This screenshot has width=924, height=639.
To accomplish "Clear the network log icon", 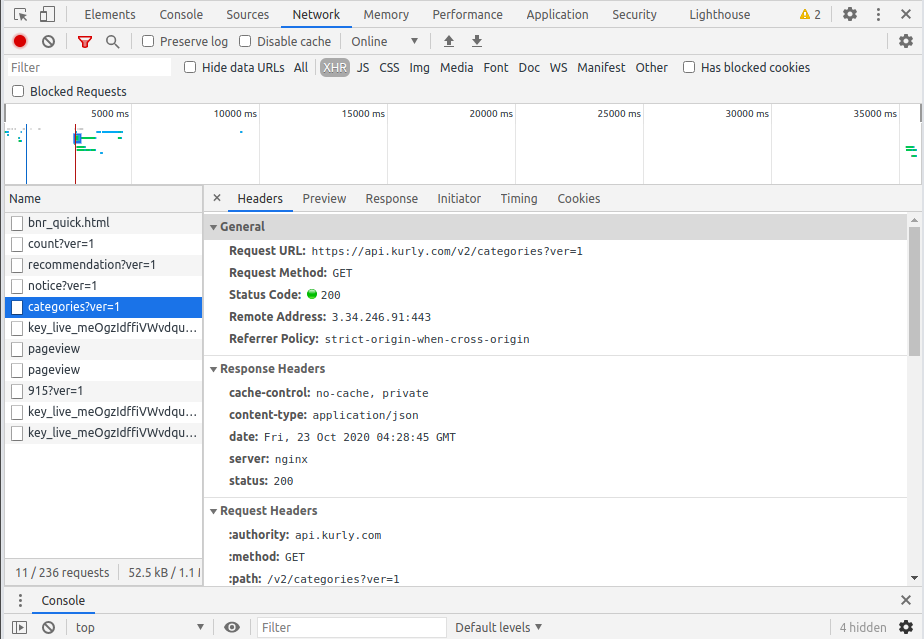I will pyautogui.click(x=48, y=41).
